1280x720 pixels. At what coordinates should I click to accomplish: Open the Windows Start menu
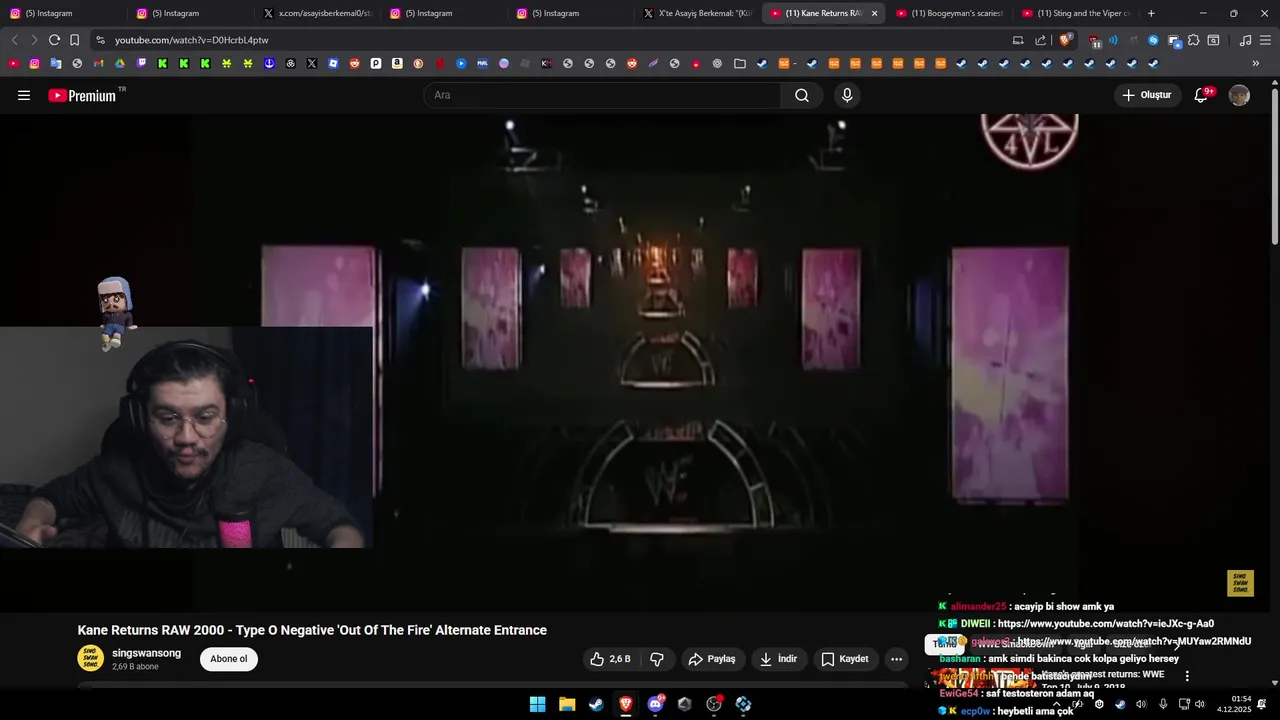tap(537, 704)
